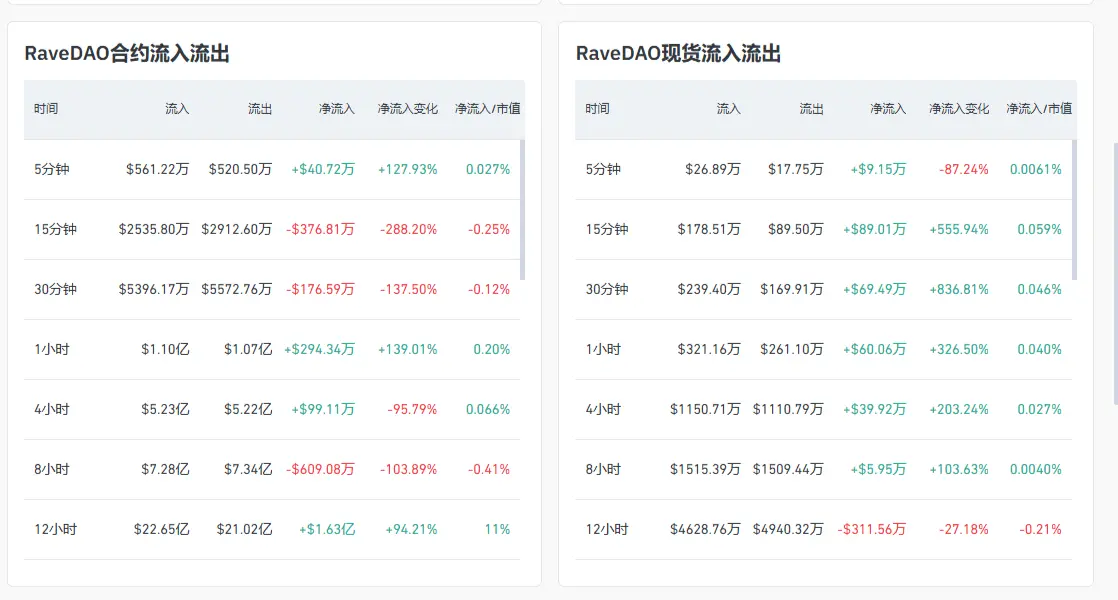The width and height of the screenshot is (1118, 600).
Task: Click market cap ratio 11%
Action: pos(497,529)
